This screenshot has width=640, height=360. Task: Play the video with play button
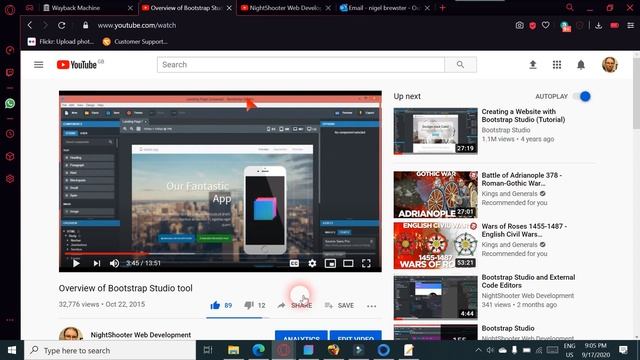(76, 263)
